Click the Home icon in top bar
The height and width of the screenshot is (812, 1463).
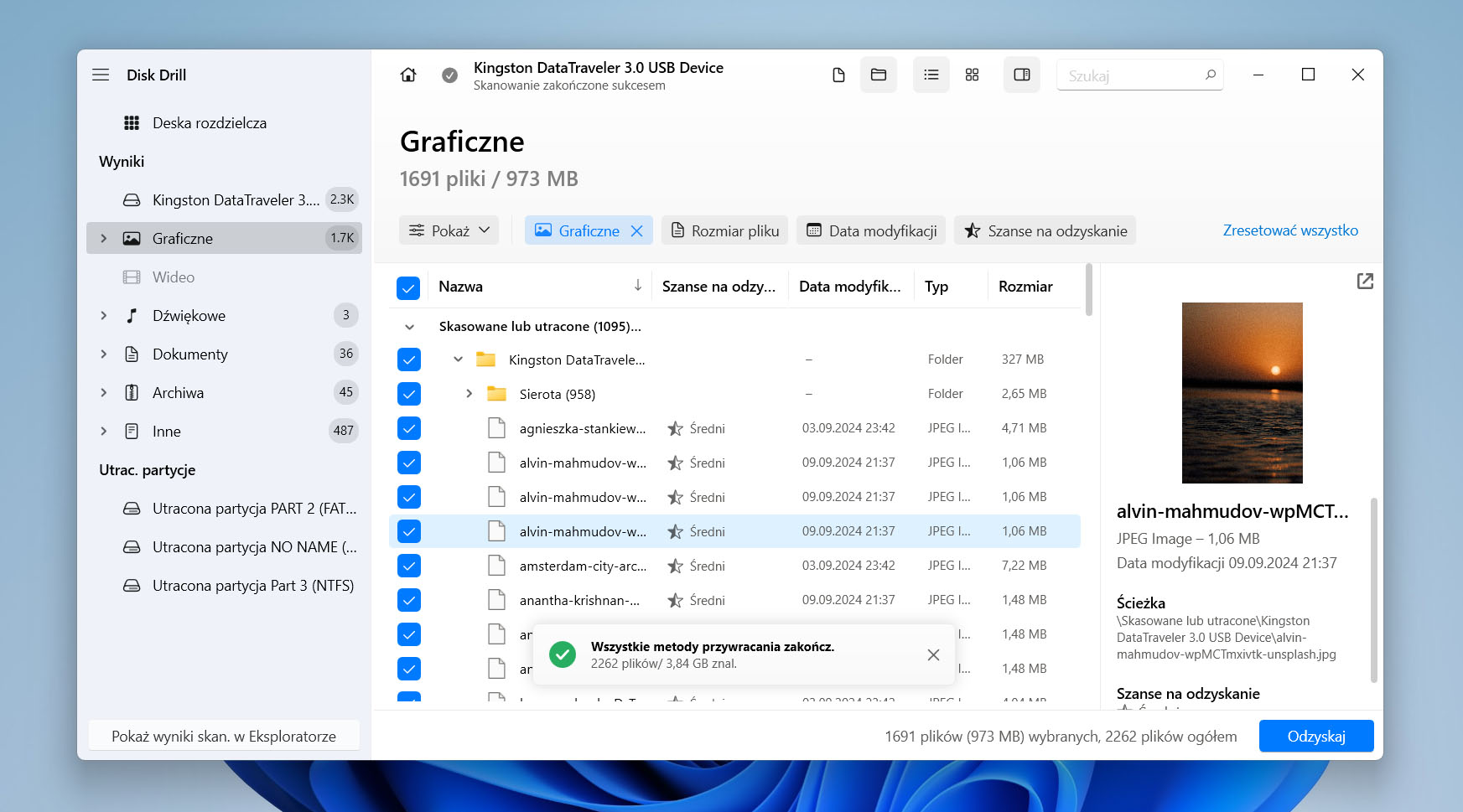[408, 75]
